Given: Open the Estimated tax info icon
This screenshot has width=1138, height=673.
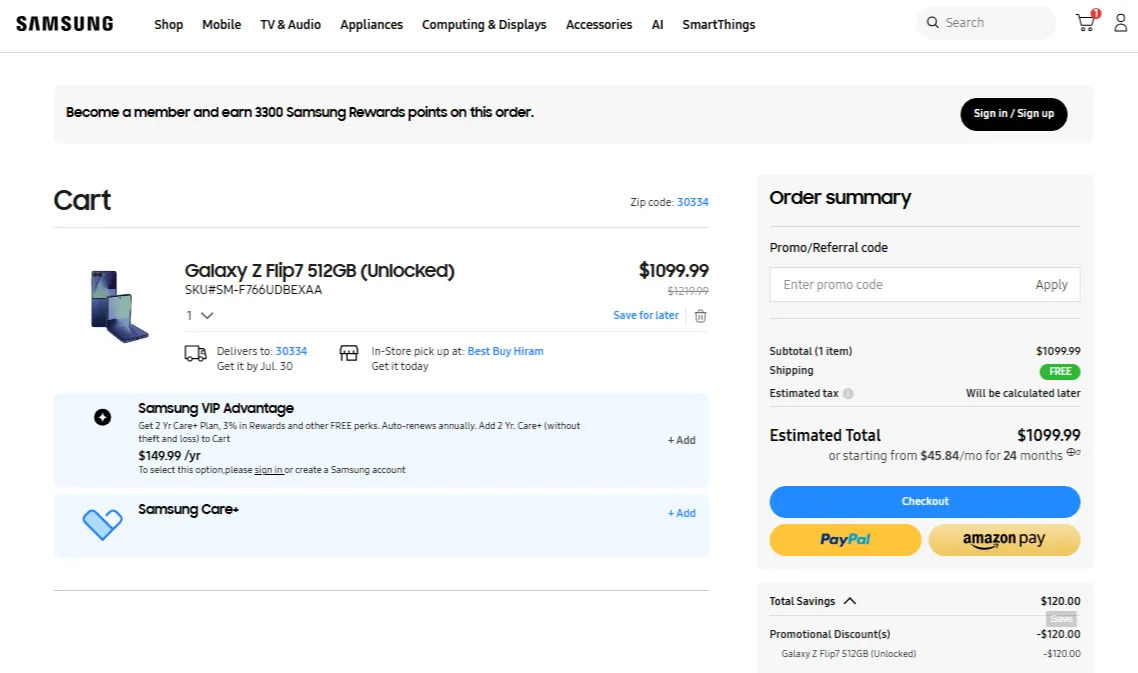Looking at the screenshot, I should [848, 393].
